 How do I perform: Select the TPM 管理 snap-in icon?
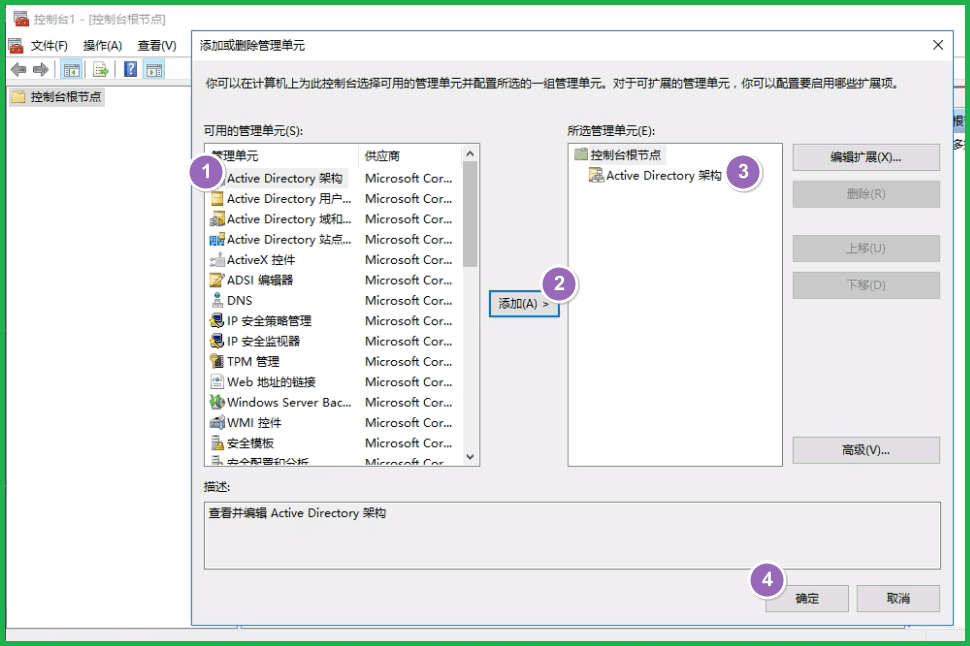pos(217,361)
